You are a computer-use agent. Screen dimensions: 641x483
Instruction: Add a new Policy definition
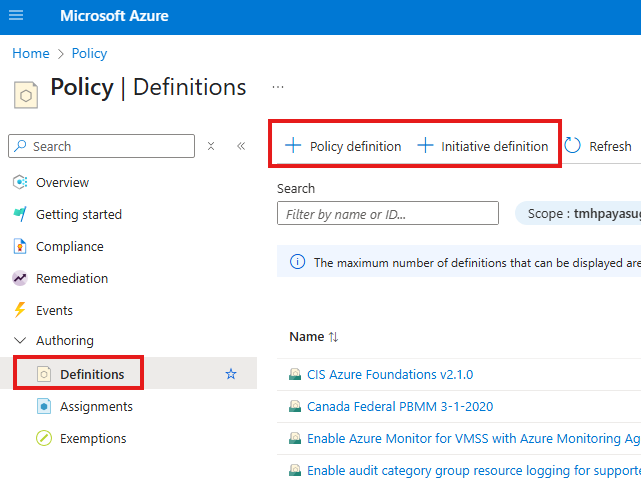pyautogui.click(x=343, y=146)
